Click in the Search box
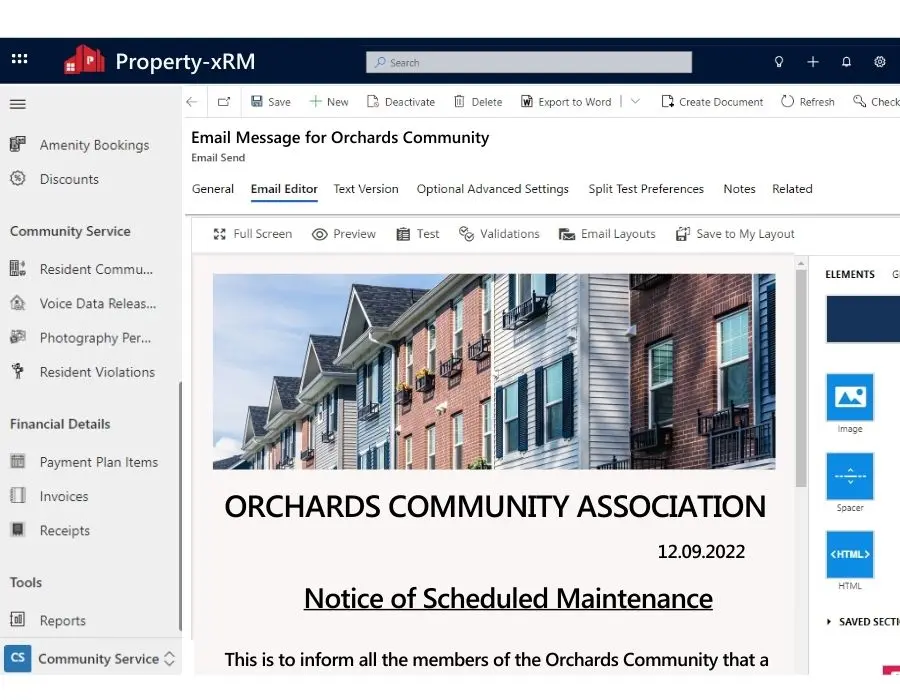Image resolution: width=900 pixels, height=700 pixels. [529, 62]
